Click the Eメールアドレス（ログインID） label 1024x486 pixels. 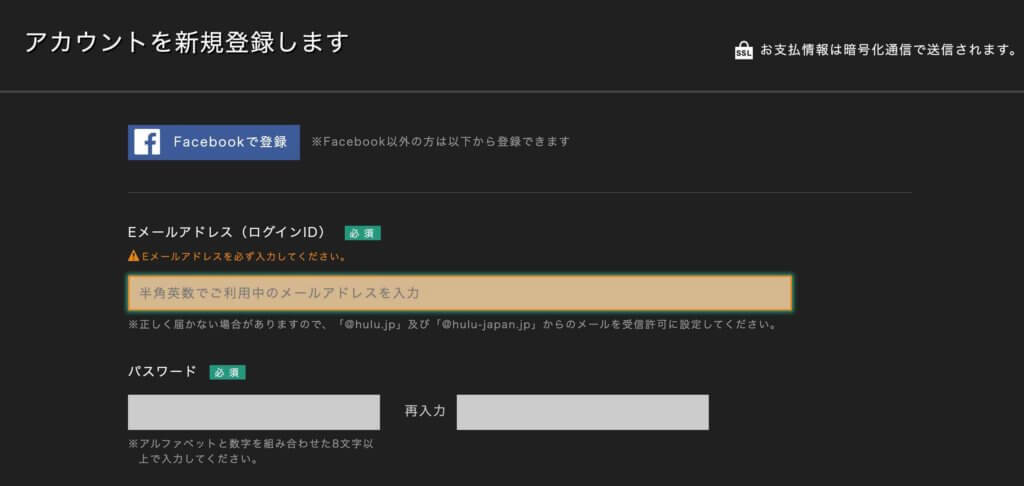coord(227,232)
